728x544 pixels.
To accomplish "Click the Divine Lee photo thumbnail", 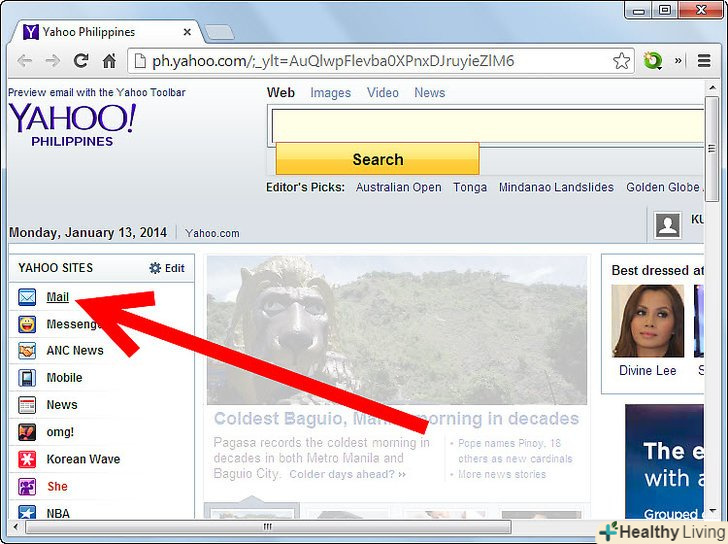I will [648, 321].
